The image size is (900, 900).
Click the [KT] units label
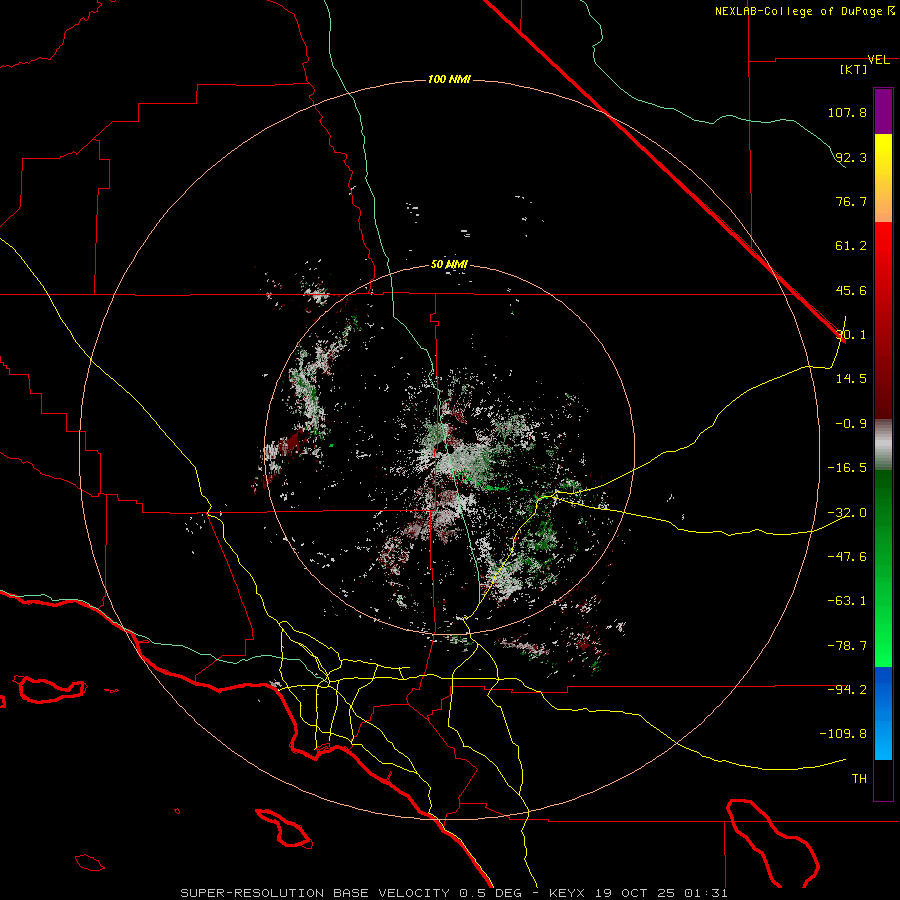854,69
